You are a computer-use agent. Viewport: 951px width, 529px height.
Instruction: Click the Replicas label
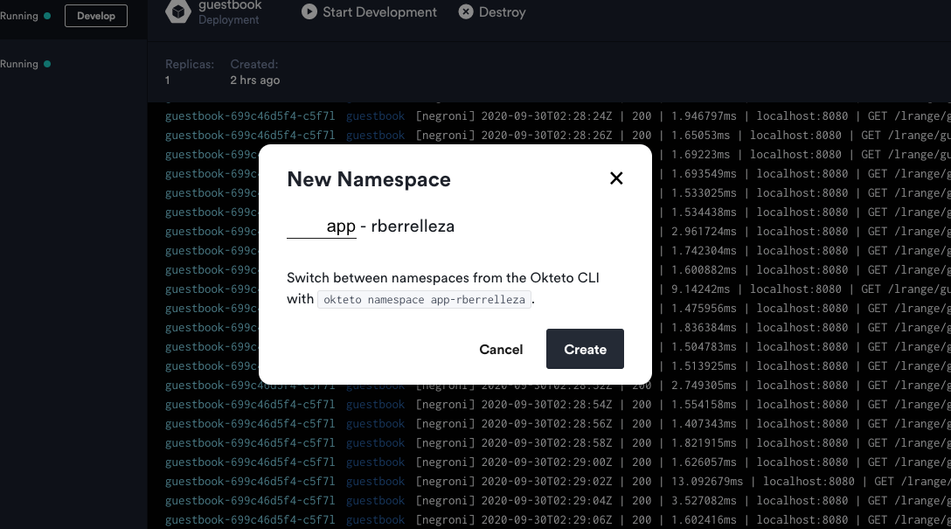[x=189, y=64]
